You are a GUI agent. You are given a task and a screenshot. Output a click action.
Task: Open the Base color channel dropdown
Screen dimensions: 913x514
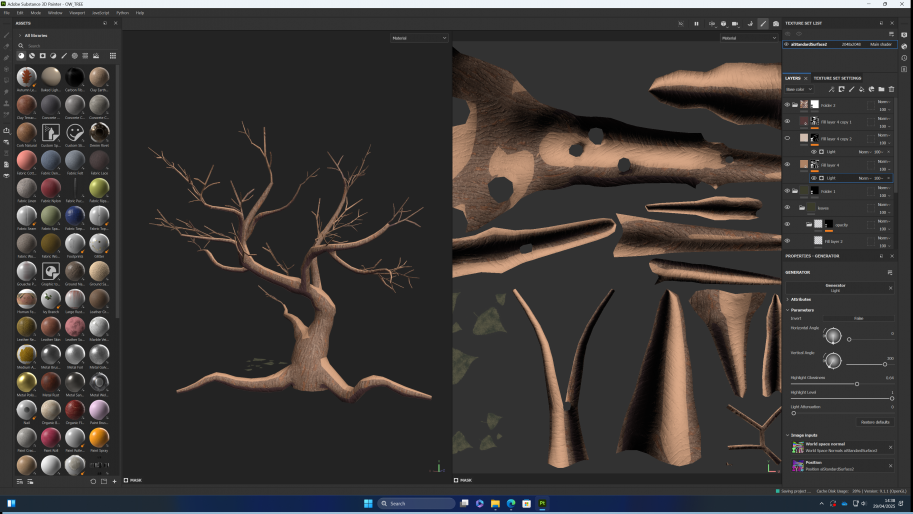point(799,89)
